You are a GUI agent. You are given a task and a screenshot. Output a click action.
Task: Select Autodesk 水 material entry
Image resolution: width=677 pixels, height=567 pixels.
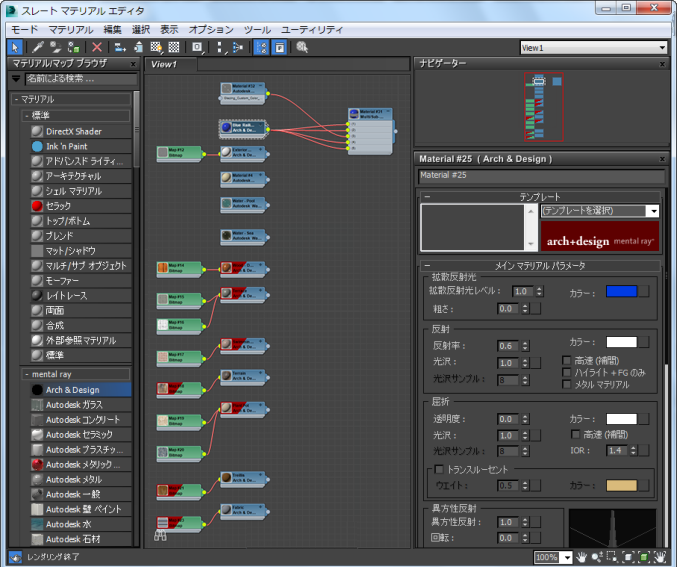(81, 524)
